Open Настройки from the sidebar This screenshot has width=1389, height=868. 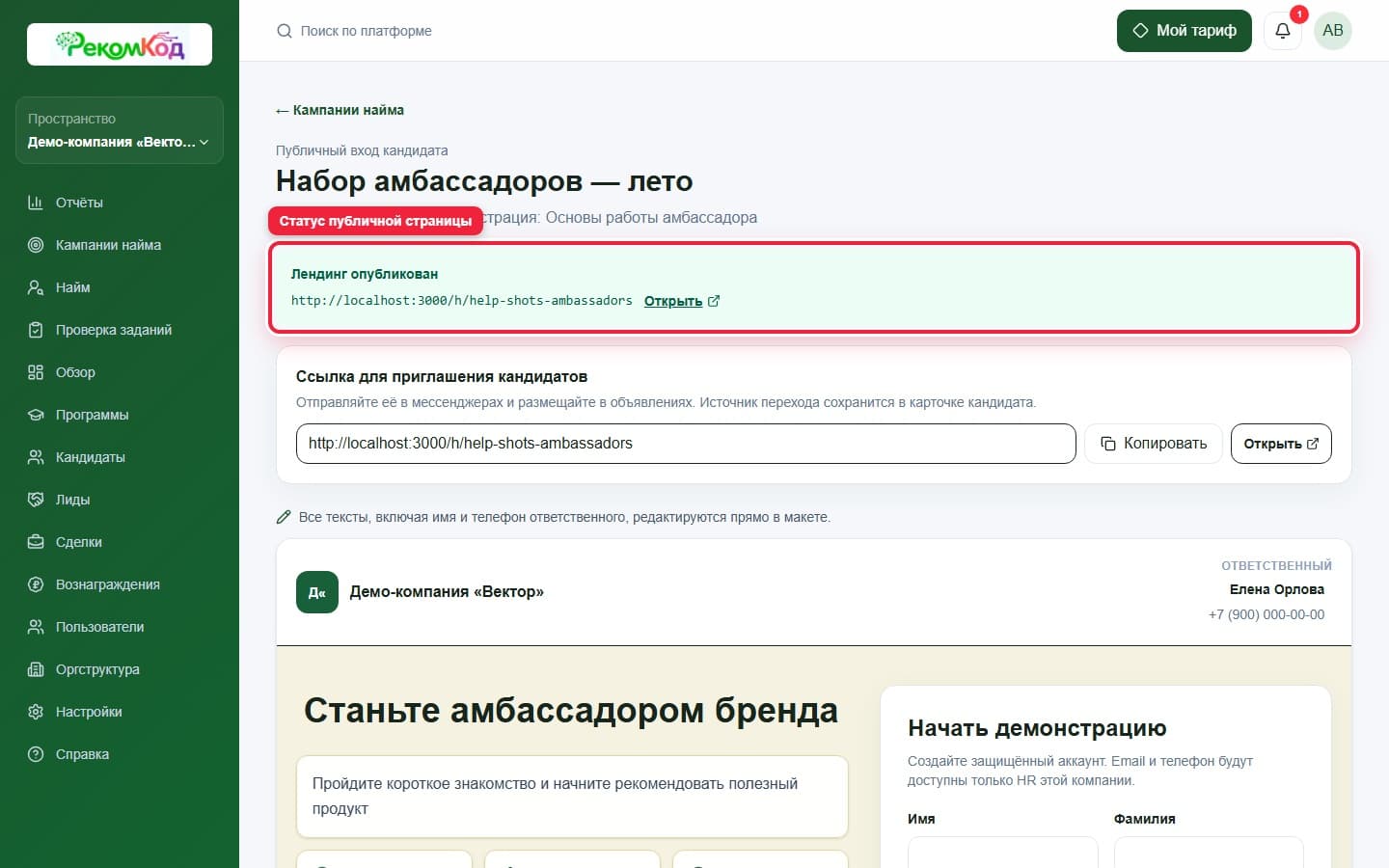120,712
